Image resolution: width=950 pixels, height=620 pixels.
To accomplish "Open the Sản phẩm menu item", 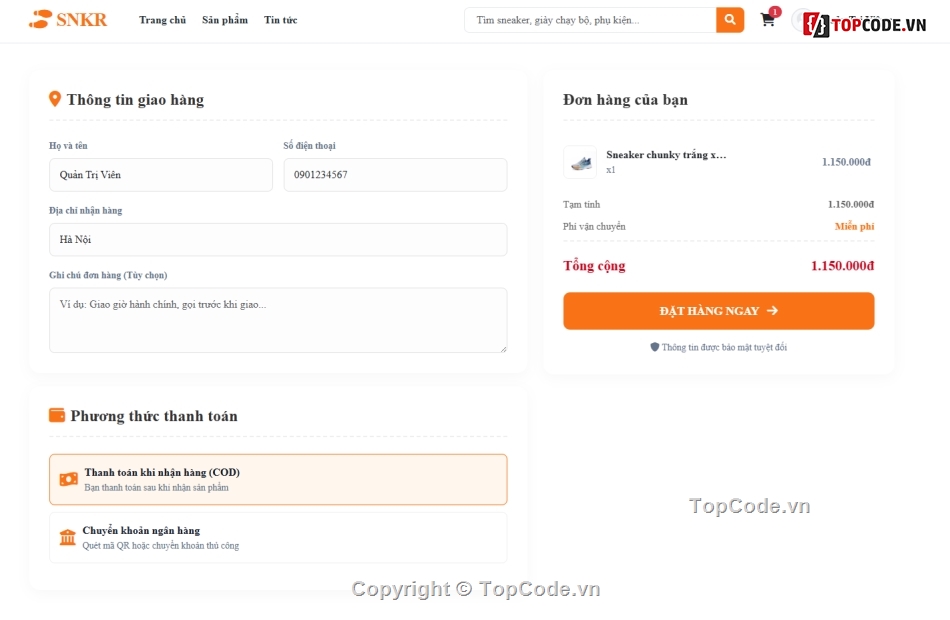I will click(225, 20).
